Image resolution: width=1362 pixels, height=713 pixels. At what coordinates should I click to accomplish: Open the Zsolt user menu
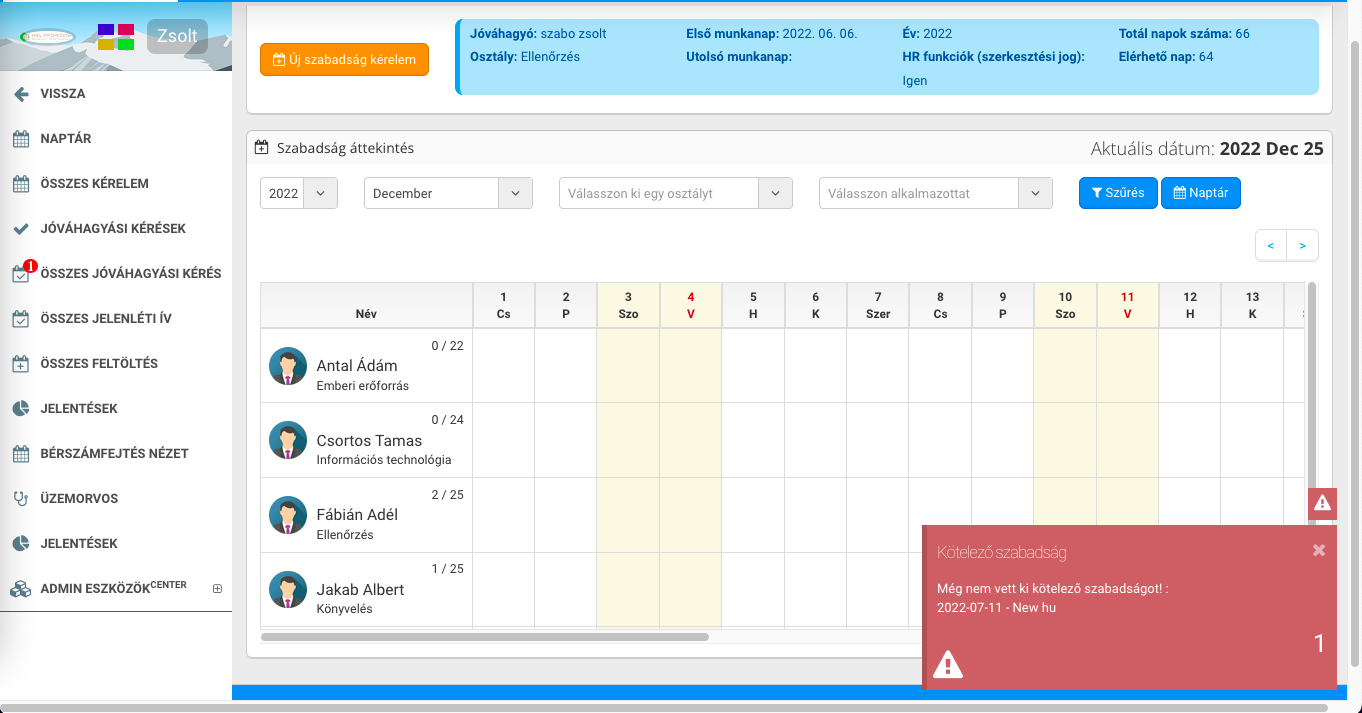tap(177, 37)
